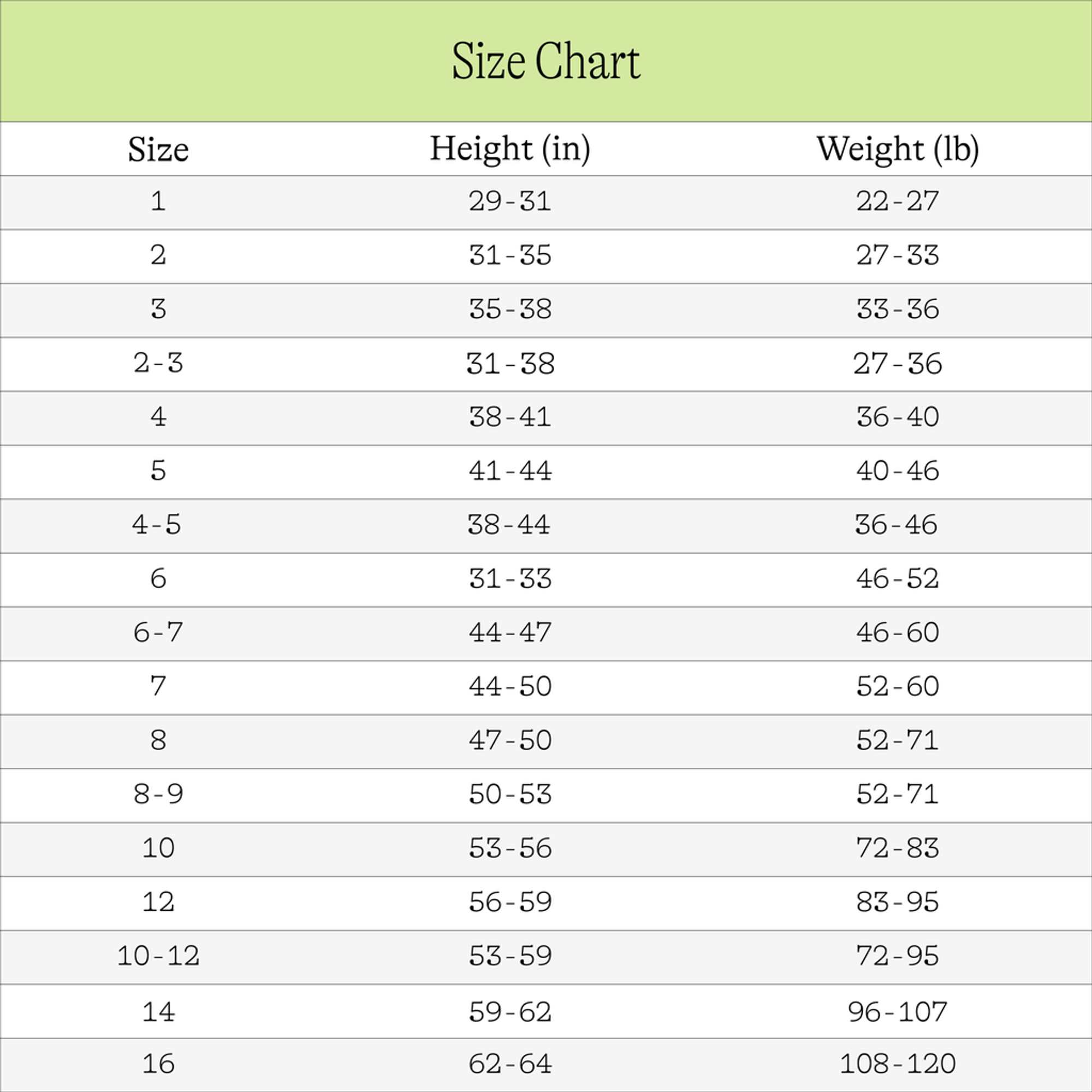1092x1092 pixels.
Task: Click the Size Chart title
Action: 546,61
